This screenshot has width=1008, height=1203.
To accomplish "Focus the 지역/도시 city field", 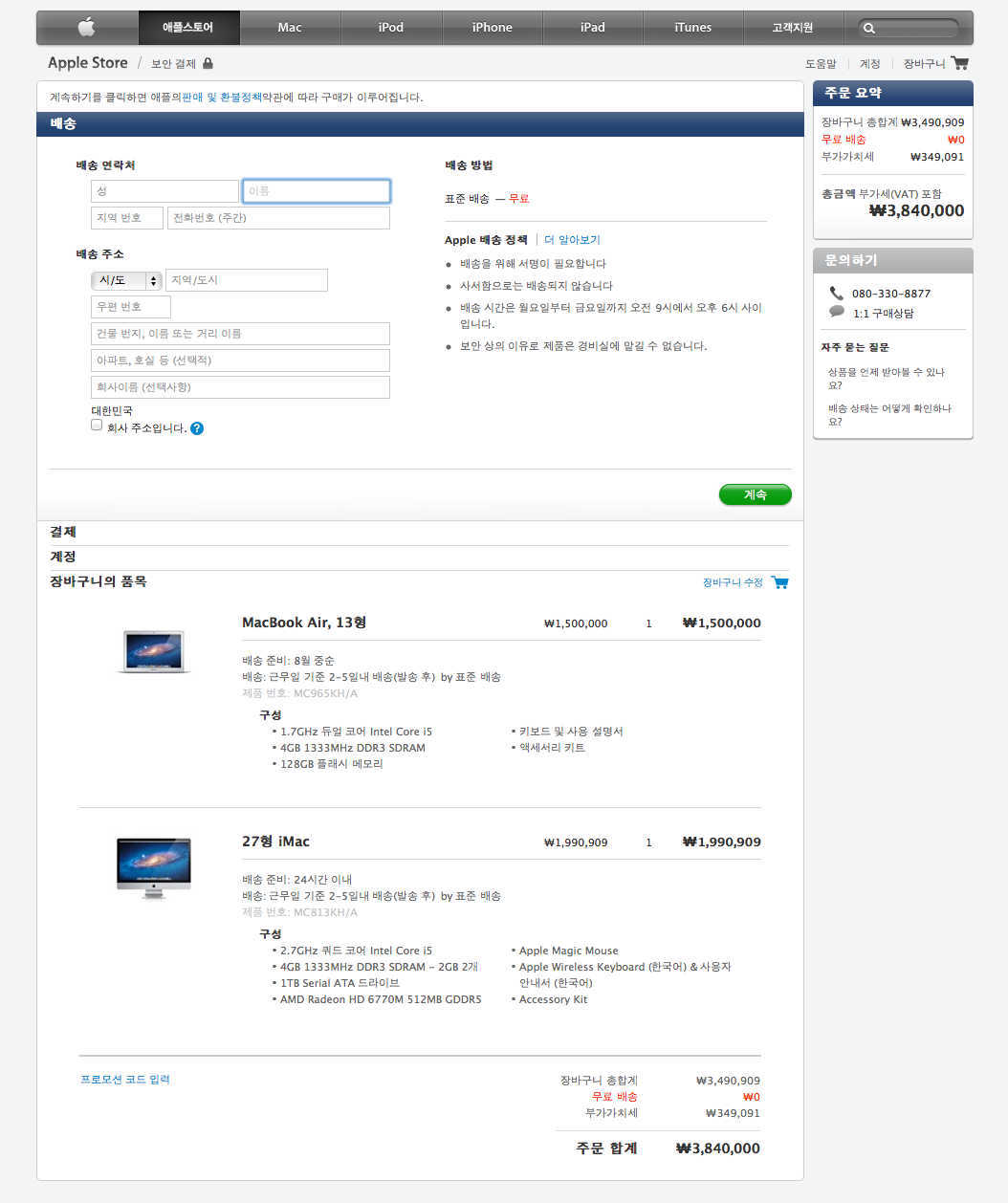I will coord(247,280).
